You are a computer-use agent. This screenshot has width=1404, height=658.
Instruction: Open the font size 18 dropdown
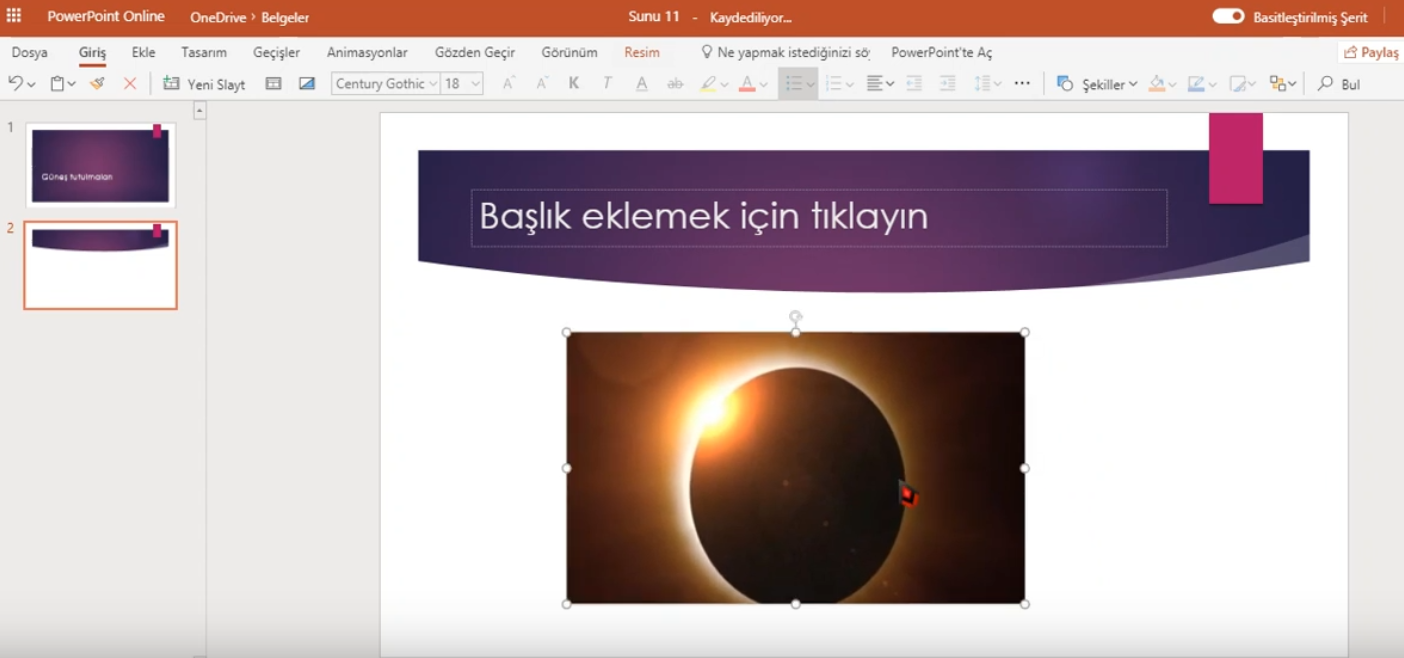click(x=475, y=84)
